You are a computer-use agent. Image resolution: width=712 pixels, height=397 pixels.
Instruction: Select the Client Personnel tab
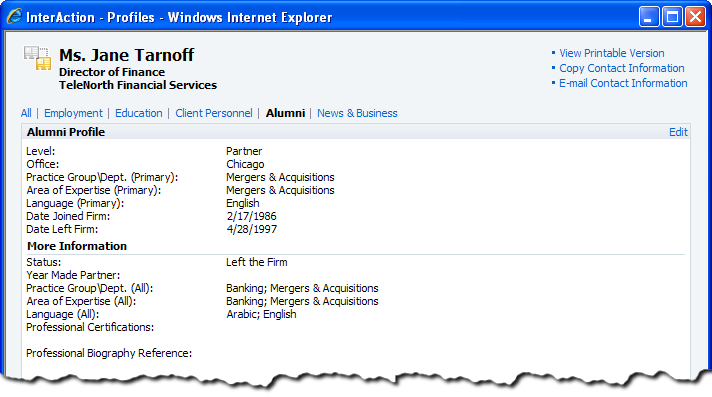click(x=214, y=113)
